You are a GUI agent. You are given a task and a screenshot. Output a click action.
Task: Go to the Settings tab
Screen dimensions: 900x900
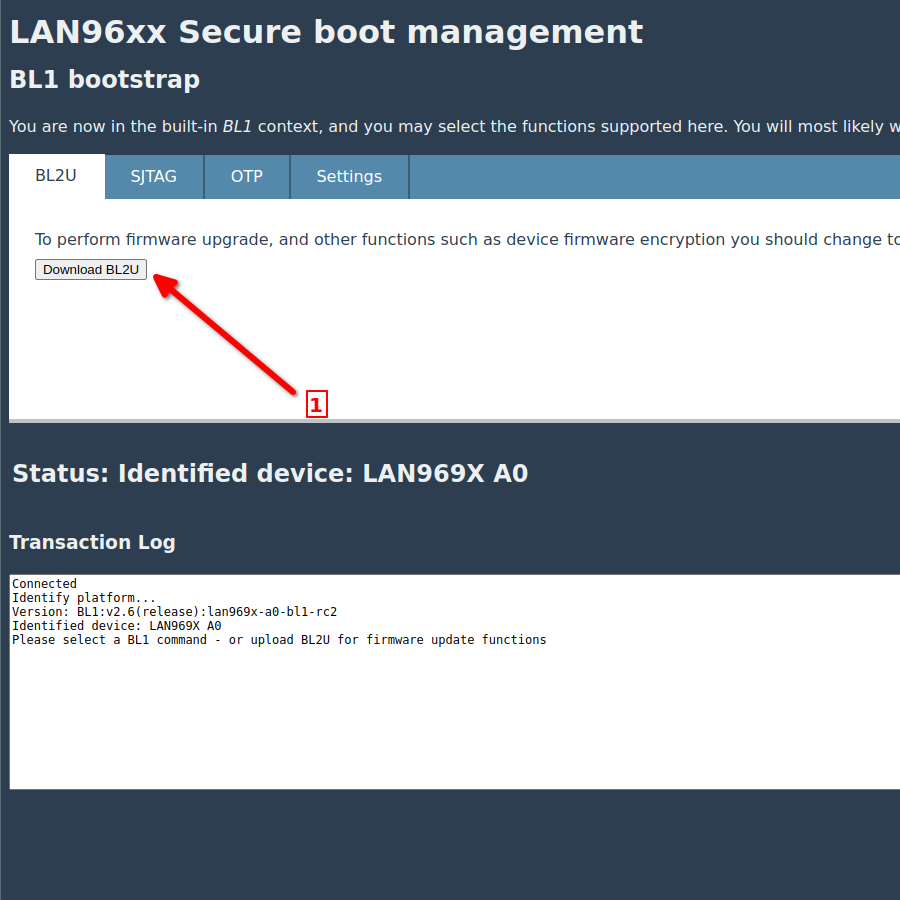[349, 176]
